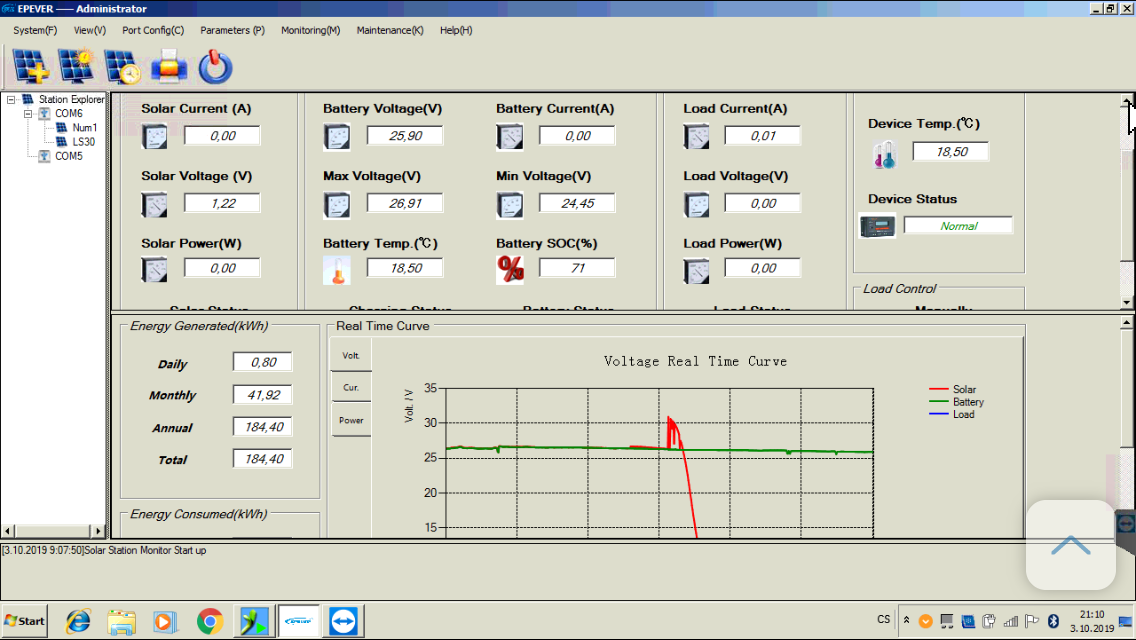Screen dimensions: 1136x640
Task: Switch to the Cur. curve tab
Action: [x=351, y=387]
